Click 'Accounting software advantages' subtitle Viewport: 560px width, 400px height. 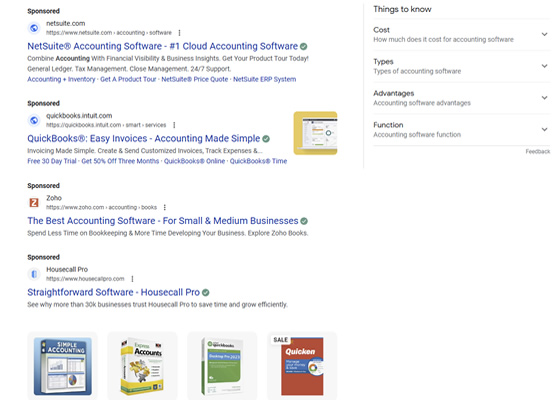click(x=422, y=103)
